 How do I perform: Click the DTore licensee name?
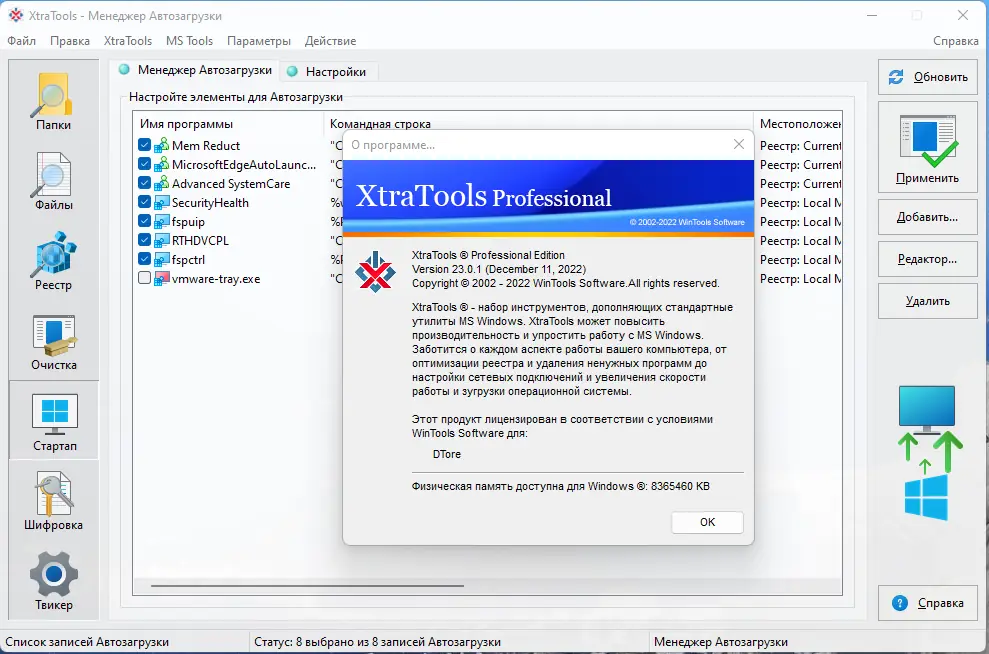click(447, 454)
